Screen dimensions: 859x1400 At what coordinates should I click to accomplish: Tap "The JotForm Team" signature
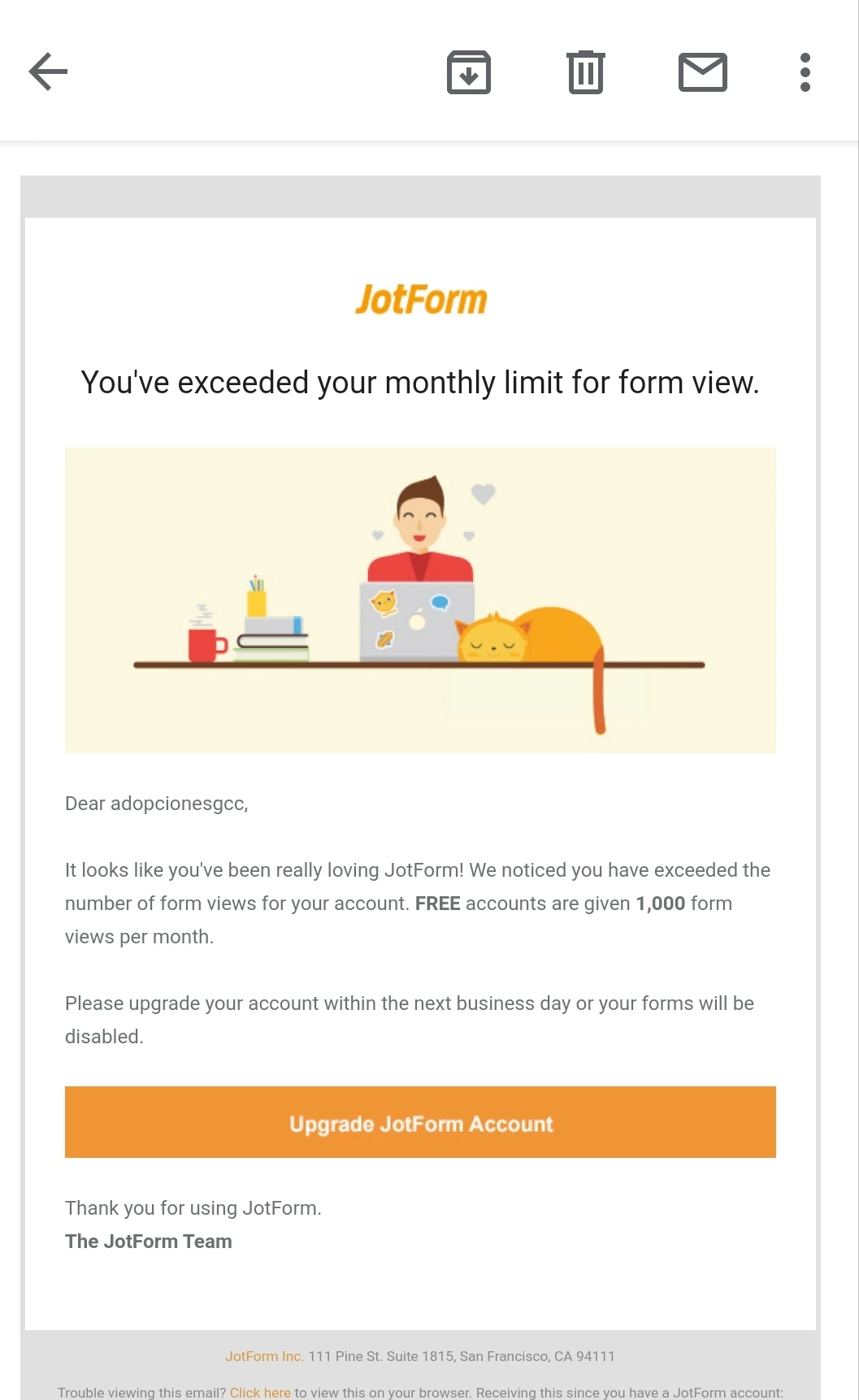148,1241
